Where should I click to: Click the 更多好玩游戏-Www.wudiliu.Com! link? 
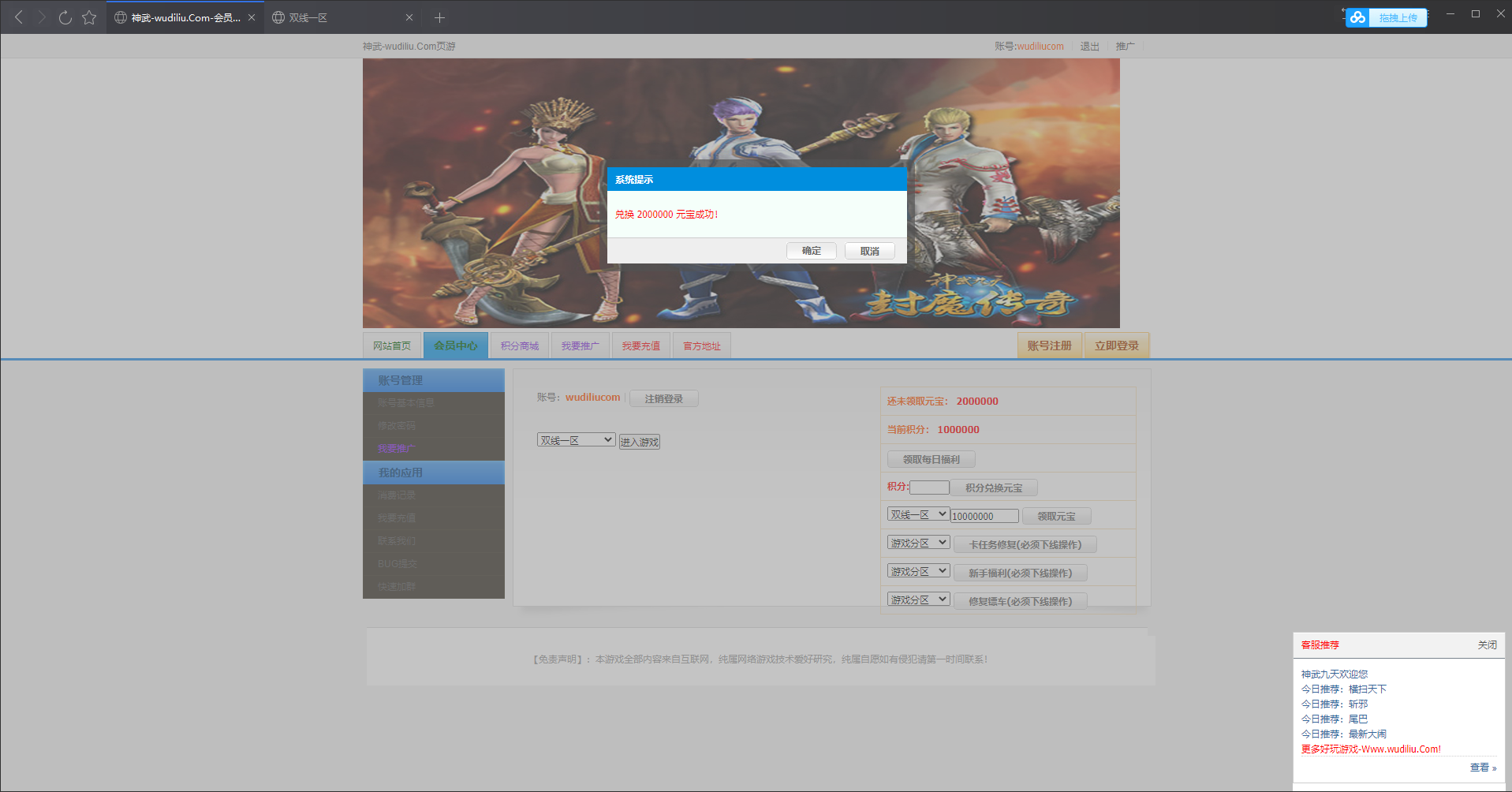1371,749
